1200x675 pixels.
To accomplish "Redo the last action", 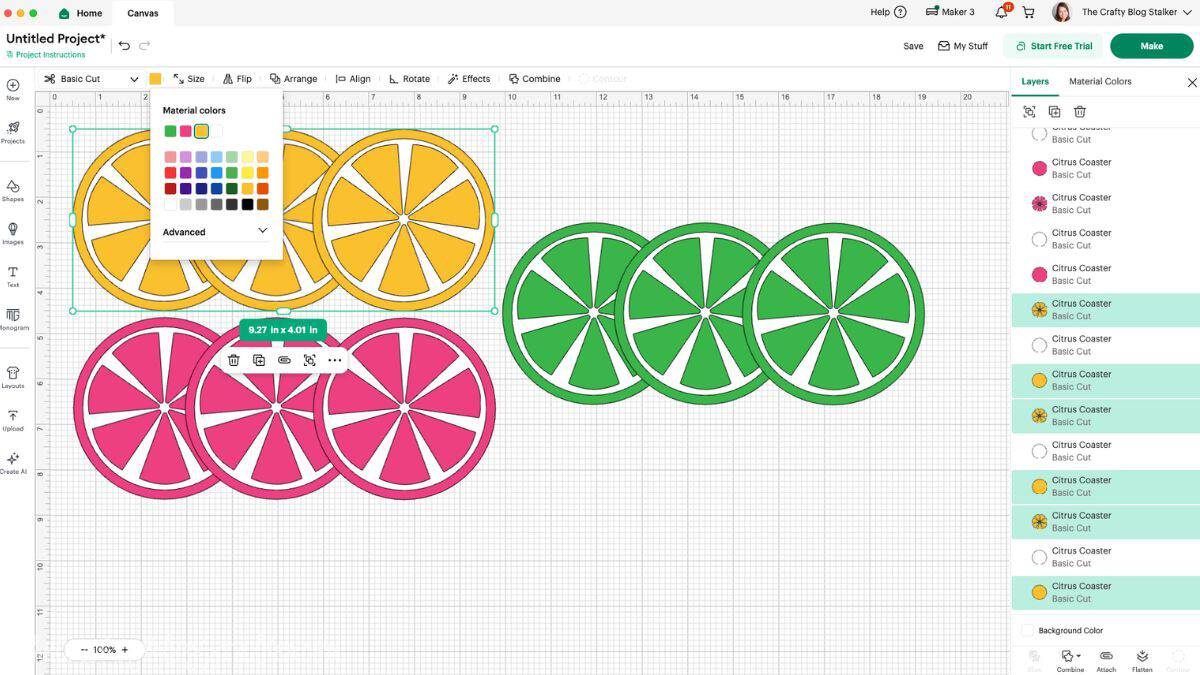I will [145, 45].
